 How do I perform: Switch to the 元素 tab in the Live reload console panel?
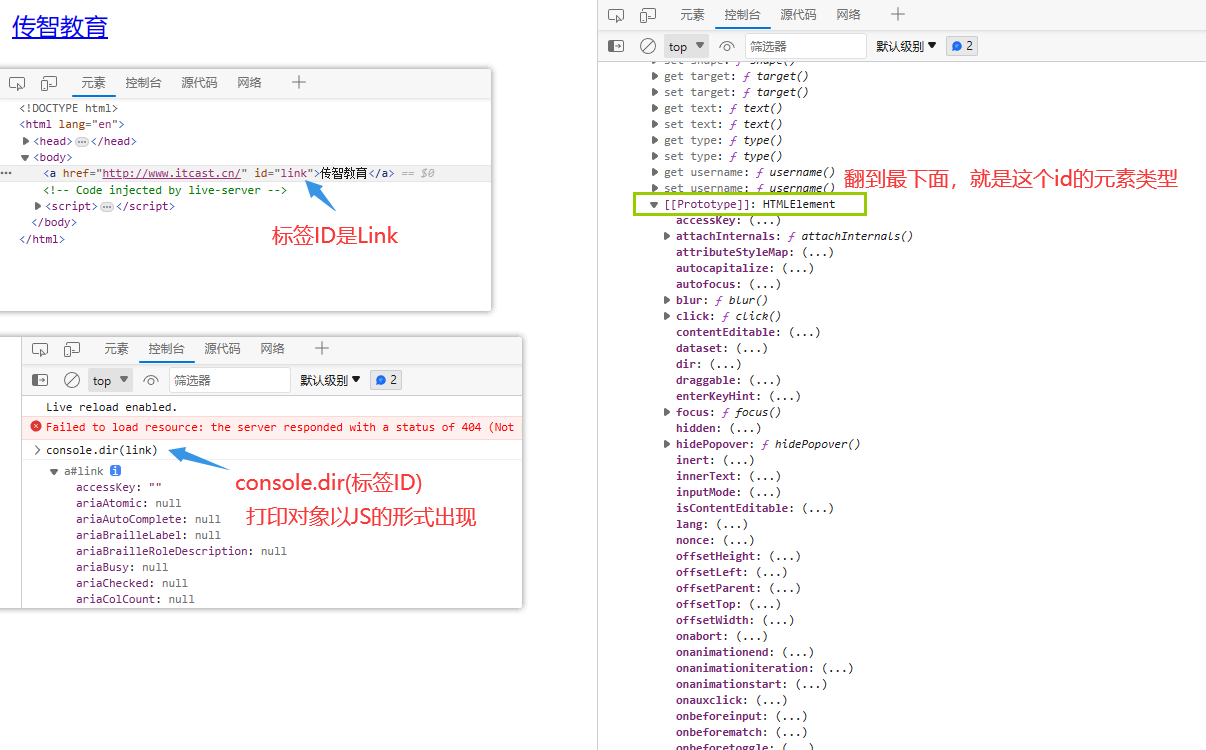click(116, 349)
